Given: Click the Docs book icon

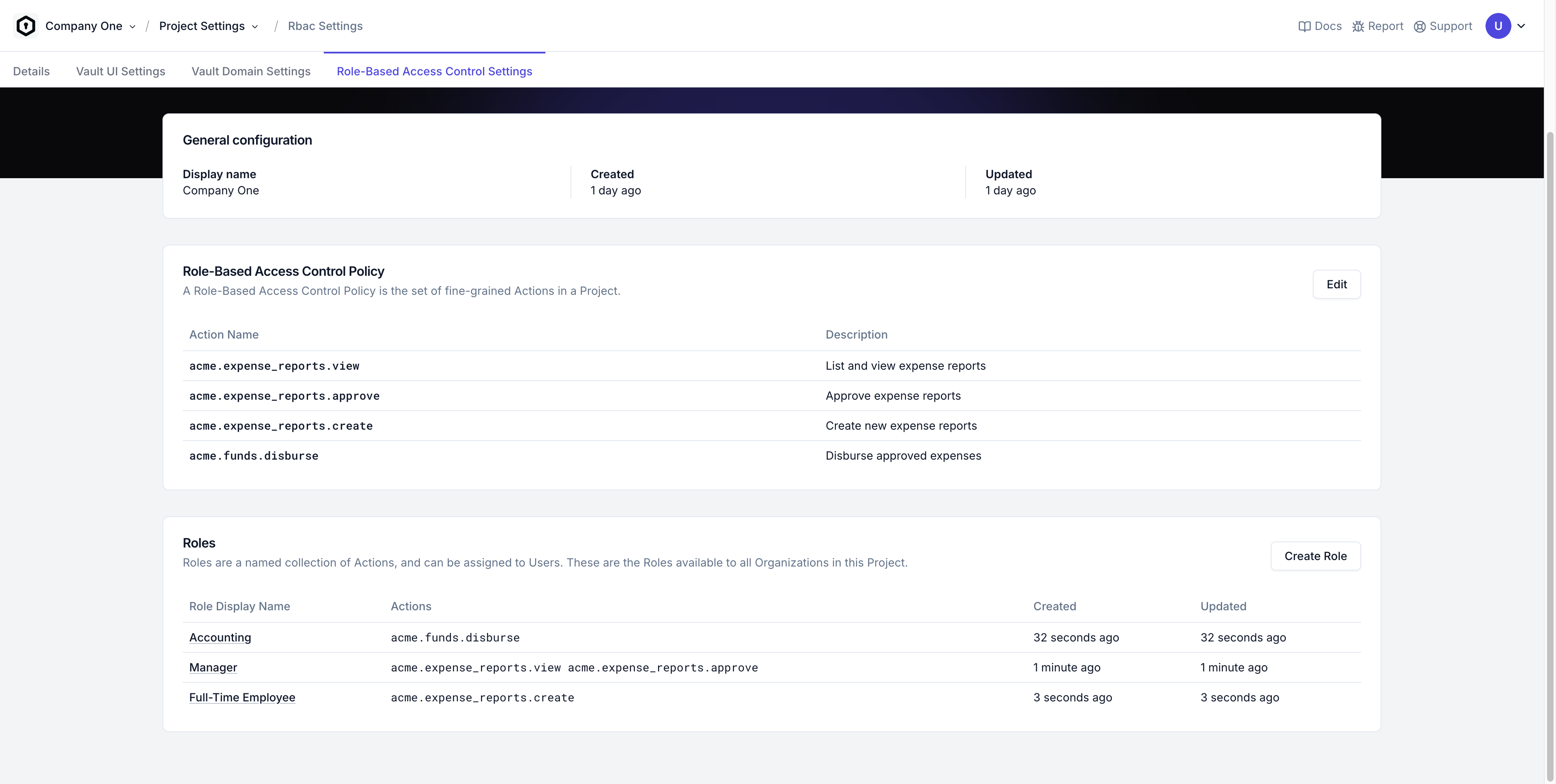Looking at the screenshot, I should pos(1304,27).
